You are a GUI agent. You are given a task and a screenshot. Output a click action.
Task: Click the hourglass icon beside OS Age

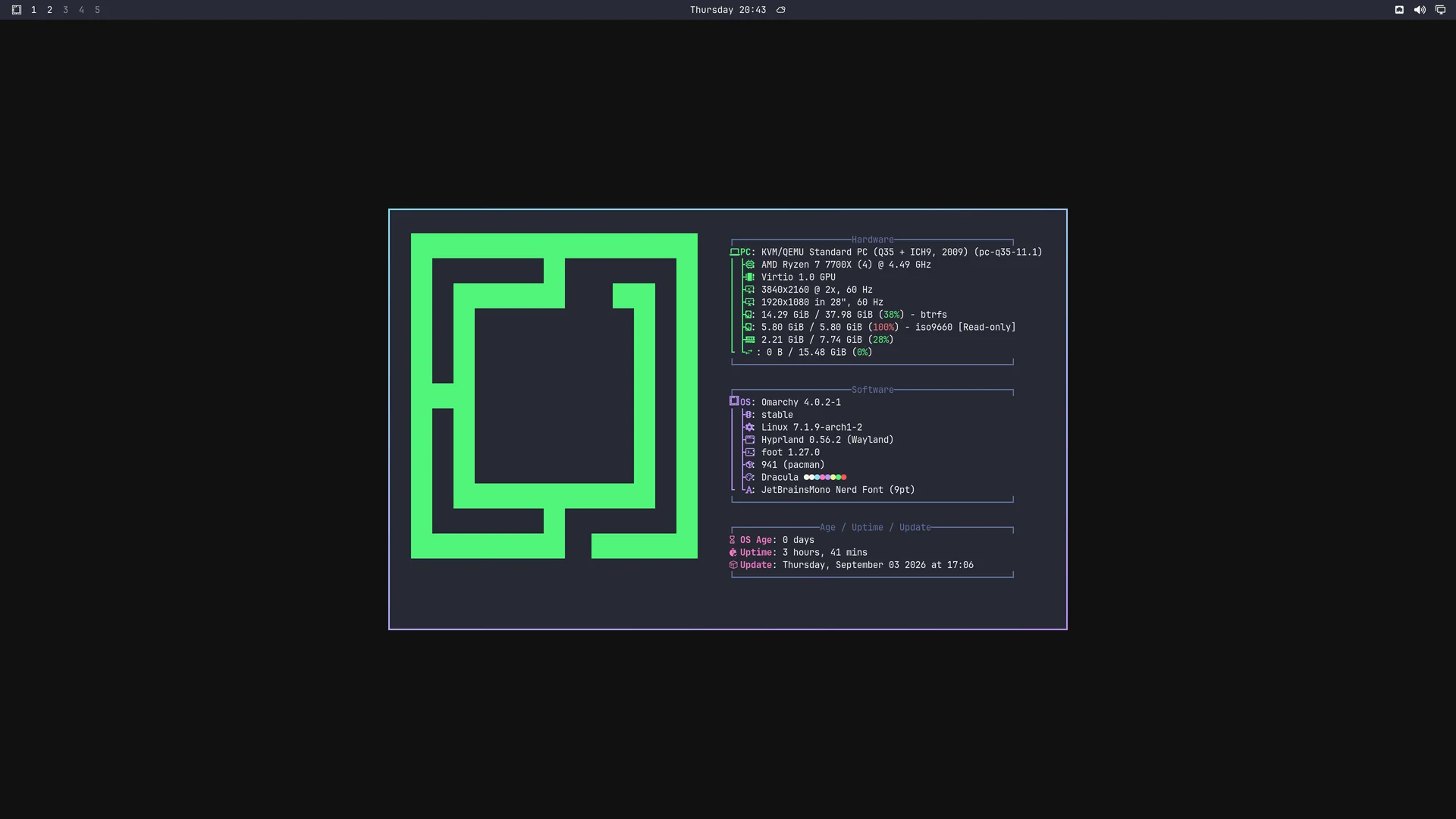pos(733,540)
